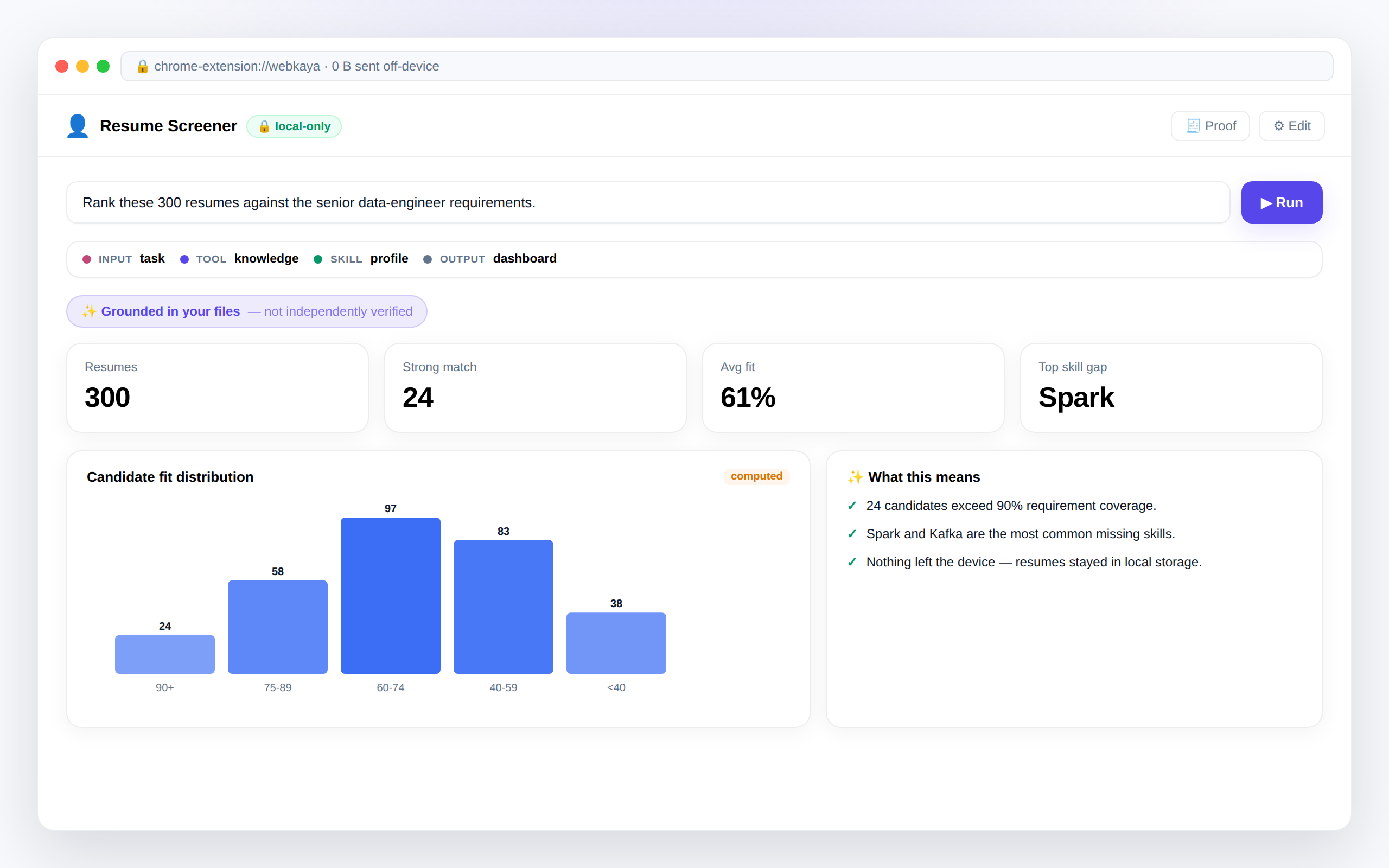Screen dimensions: 1389x868
Task: Select the OUTPUT dashboard pipeline step
Action: tap(490, 259)
